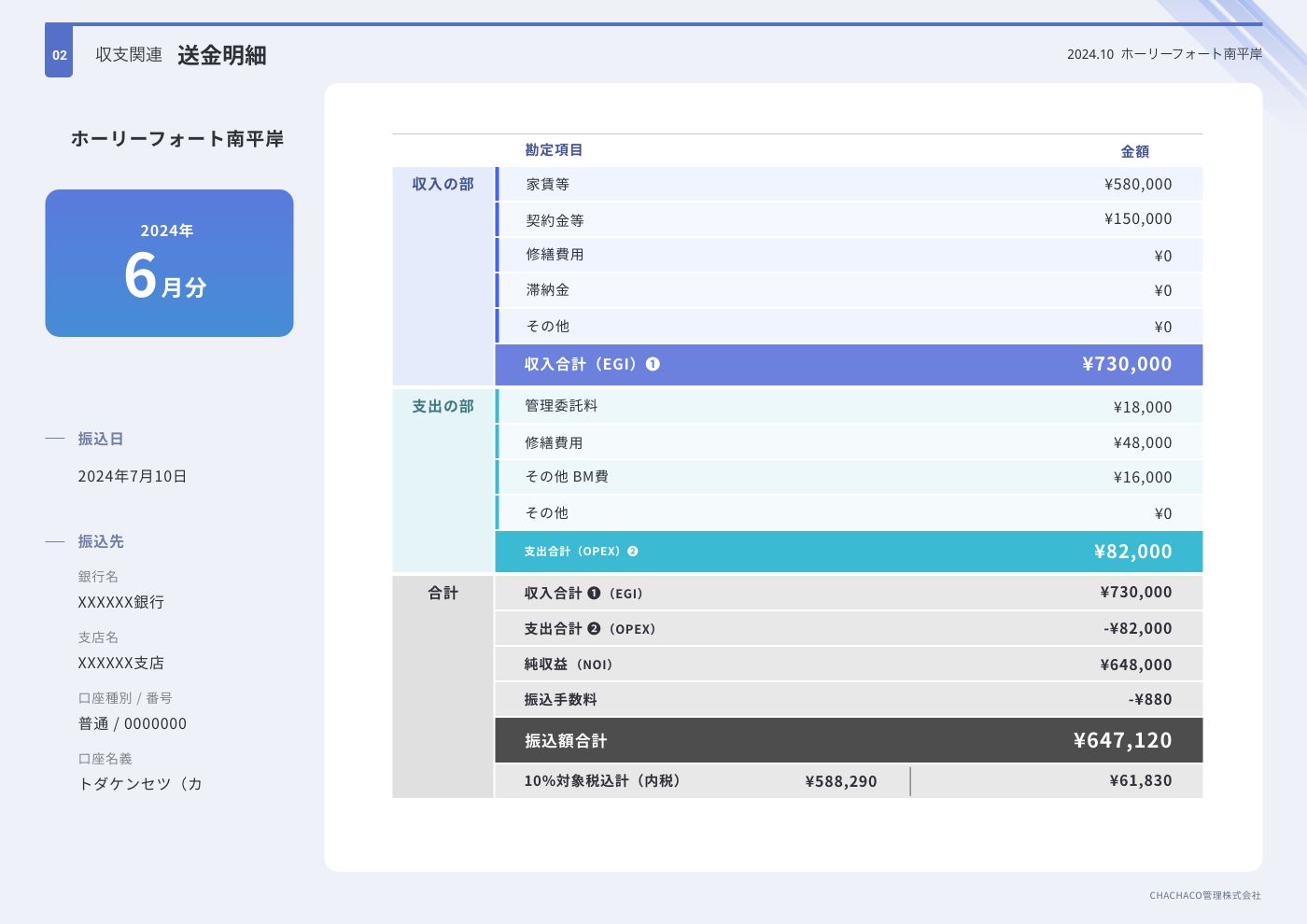The image size is (1307, 924).
Task: Select the 管理委託料 expense row label
Action: pyautogui.click(x=561, y=406)
